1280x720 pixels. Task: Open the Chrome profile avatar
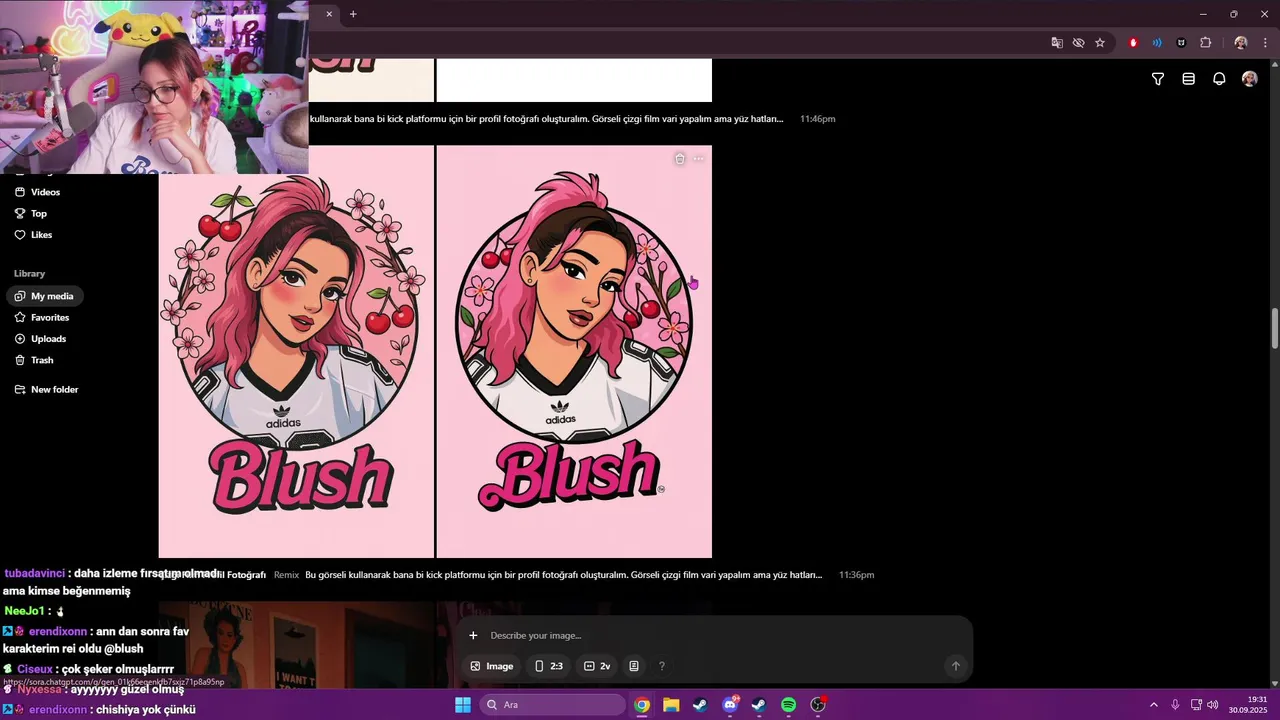point(1241,43)
